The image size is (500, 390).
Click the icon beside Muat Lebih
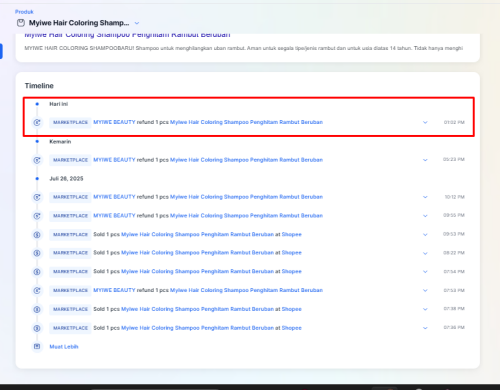[37, 347]
